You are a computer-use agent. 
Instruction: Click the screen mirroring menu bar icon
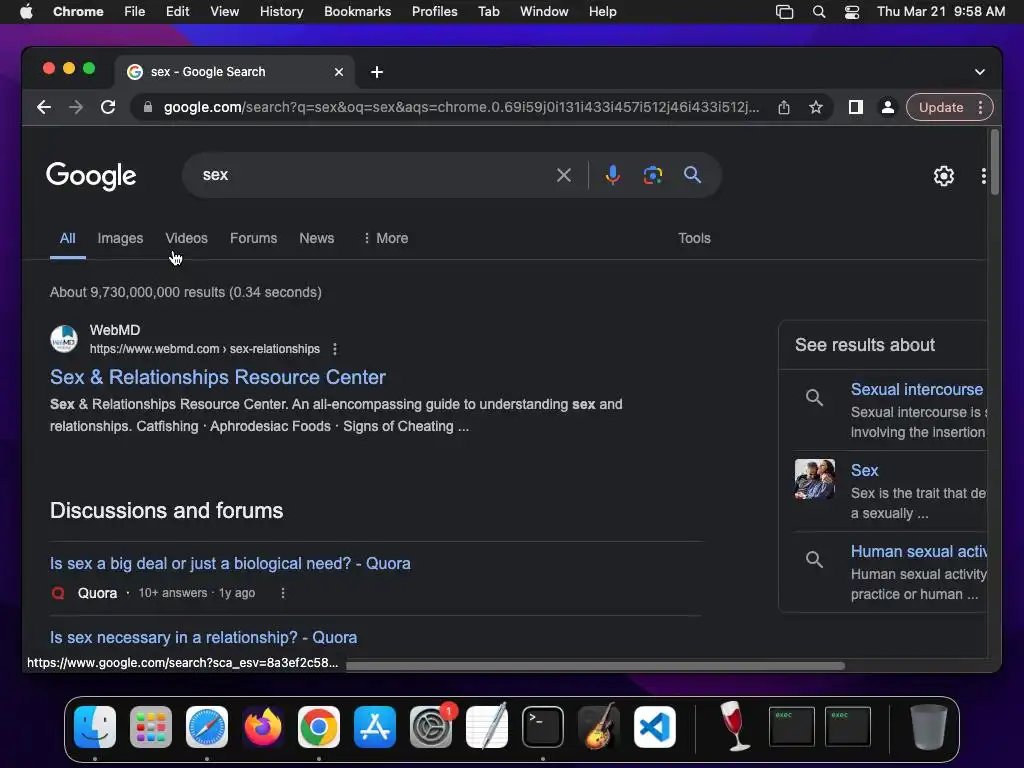click(784, 12)
